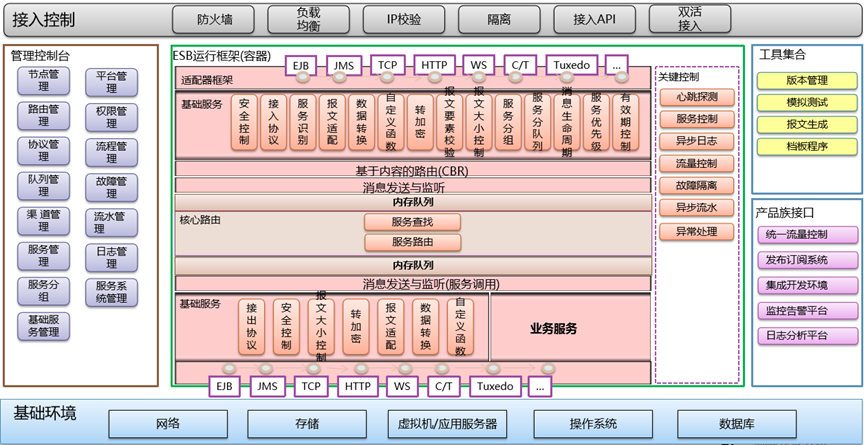The image size is (864, 445).
Task: Open the 路由管理 box
Action: [44, 115]
